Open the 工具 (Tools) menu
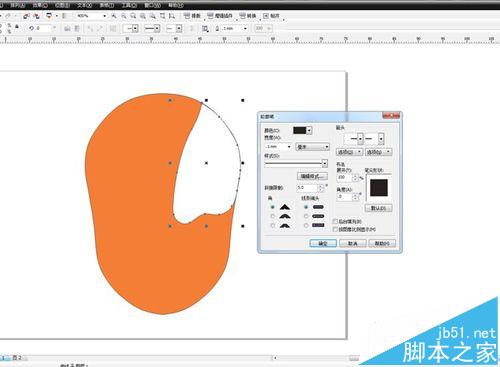Viewport: 500px width, 367px height. point(129,5)
